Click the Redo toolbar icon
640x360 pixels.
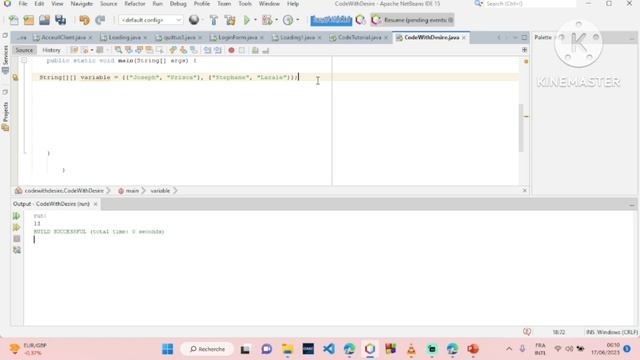100,20
